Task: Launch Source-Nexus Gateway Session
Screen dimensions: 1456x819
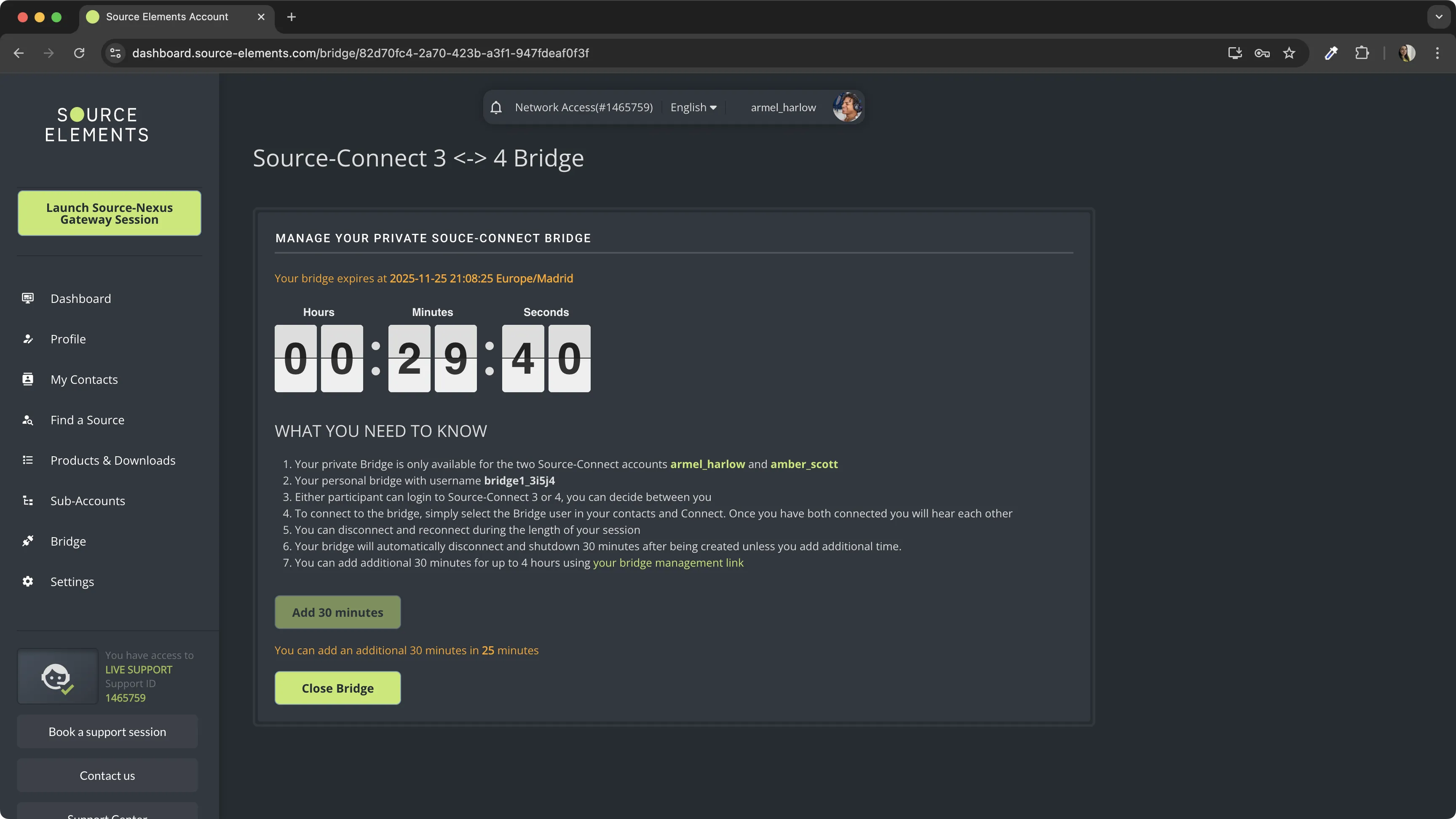Action: 109,213
